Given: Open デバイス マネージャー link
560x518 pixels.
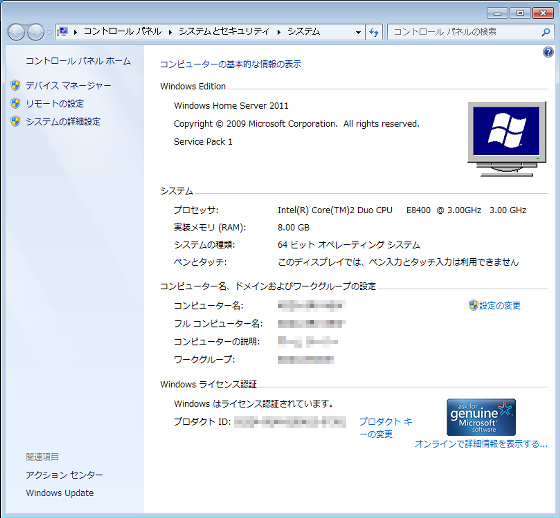Looking at the screenshot, I should pos(69,85).
